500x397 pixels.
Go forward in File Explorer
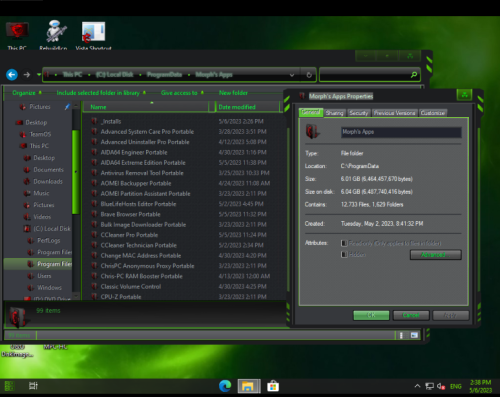(27, 75)
